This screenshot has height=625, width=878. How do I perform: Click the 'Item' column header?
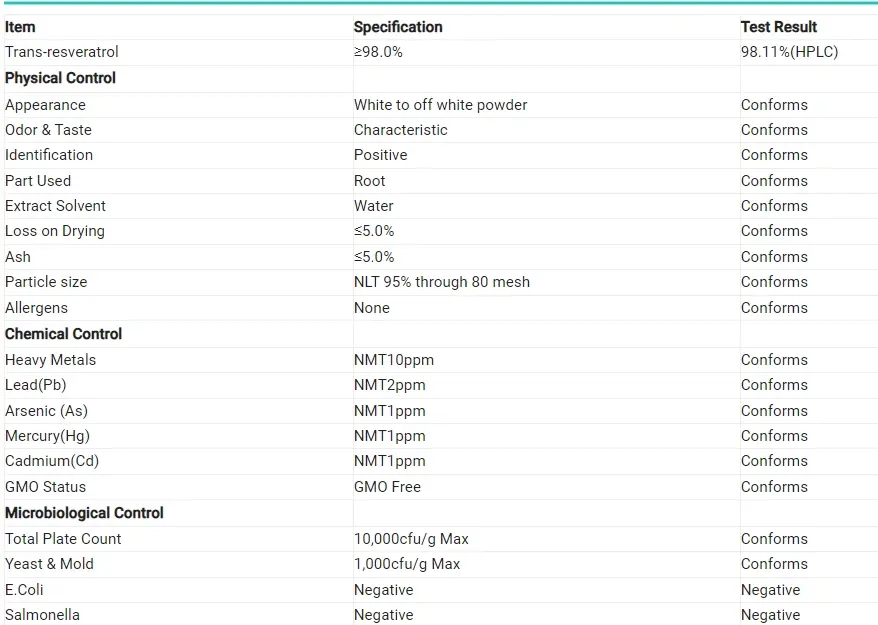coord(20,27)
